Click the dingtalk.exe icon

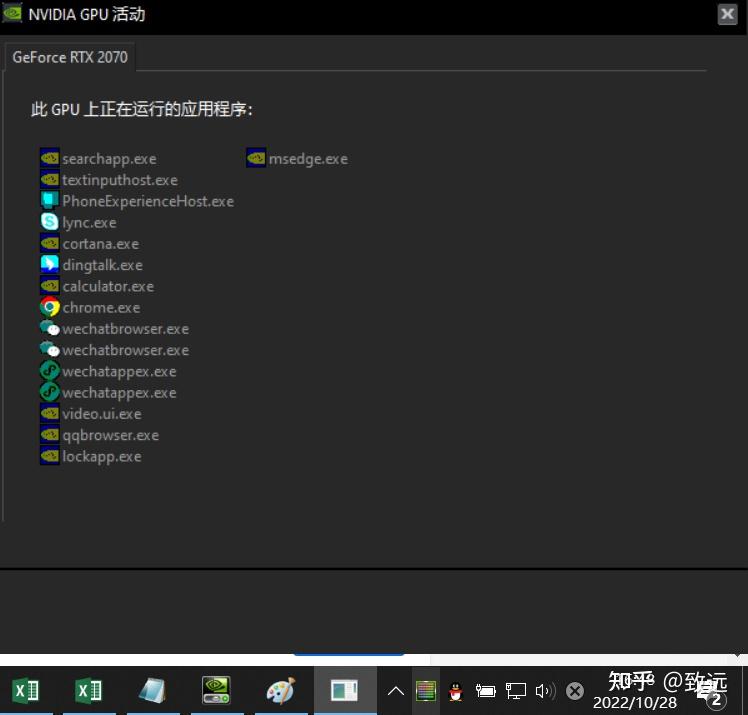(x=50, y=264)
